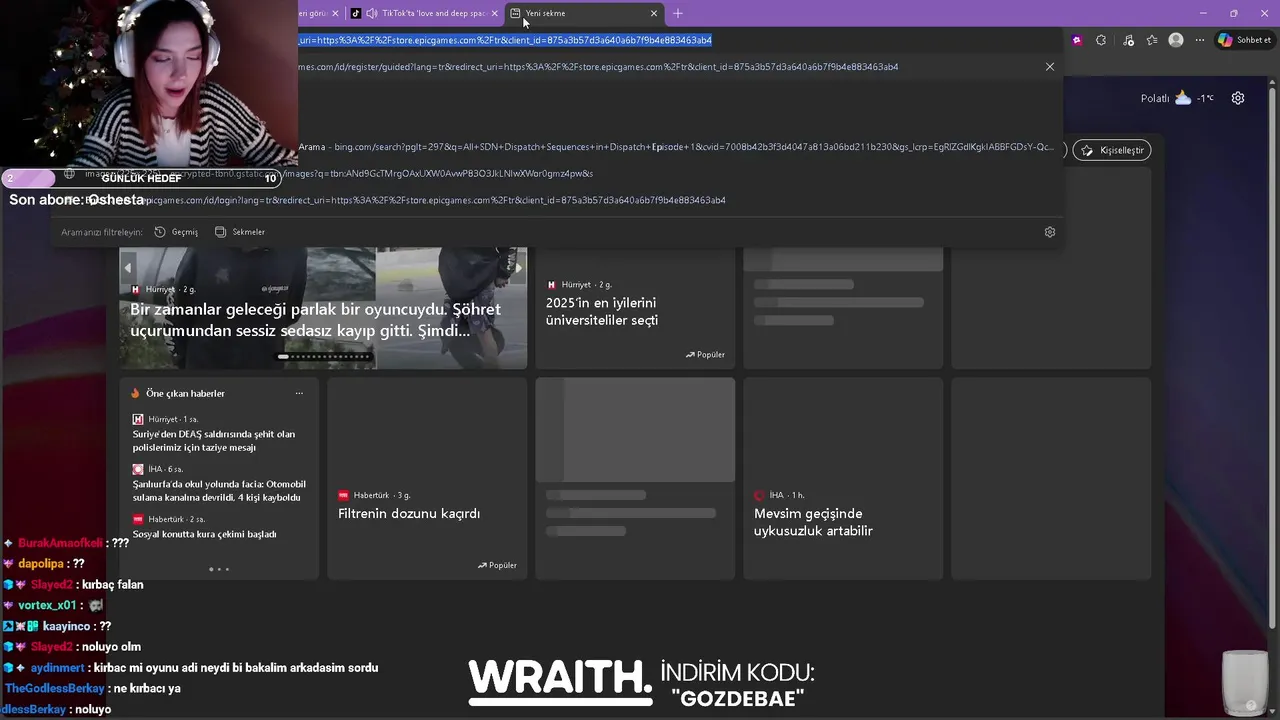Open the Polatlı weather widget
Viewport: 1280px width, 720px height.
click(x=1177, y=98)
